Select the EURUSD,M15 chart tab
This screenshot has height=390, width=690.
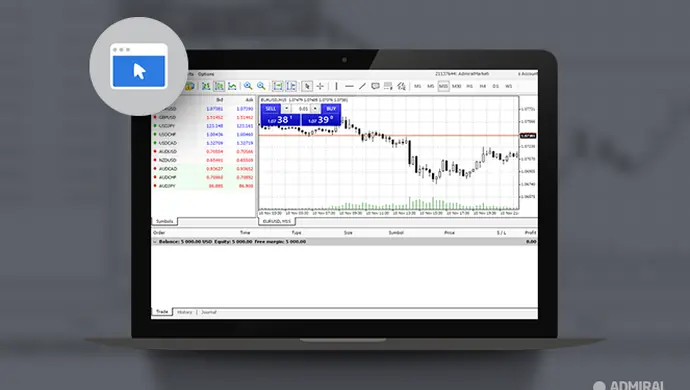(x=277, y=221)
